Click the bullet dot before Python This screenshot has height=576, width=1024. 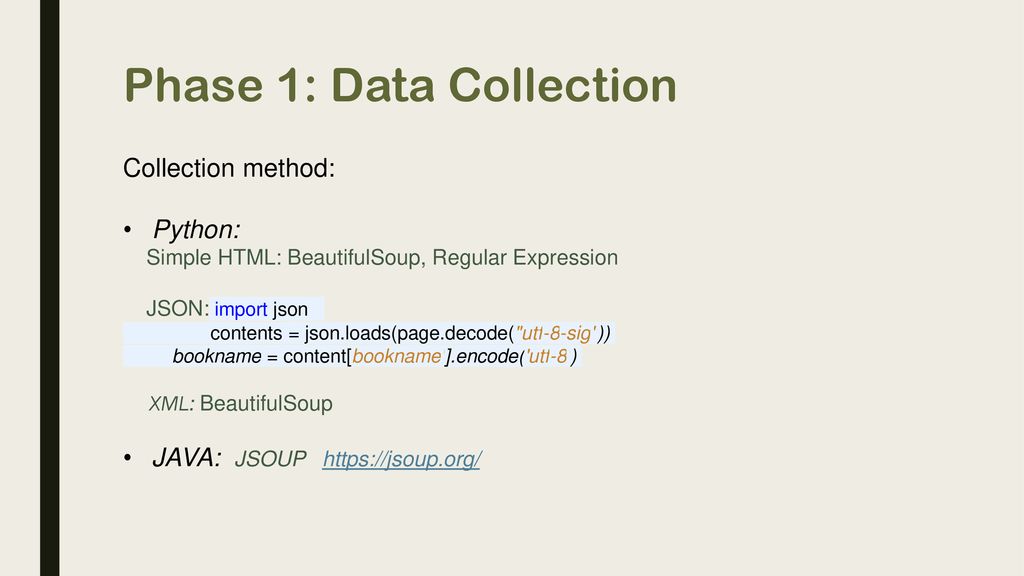coord(127,229)
